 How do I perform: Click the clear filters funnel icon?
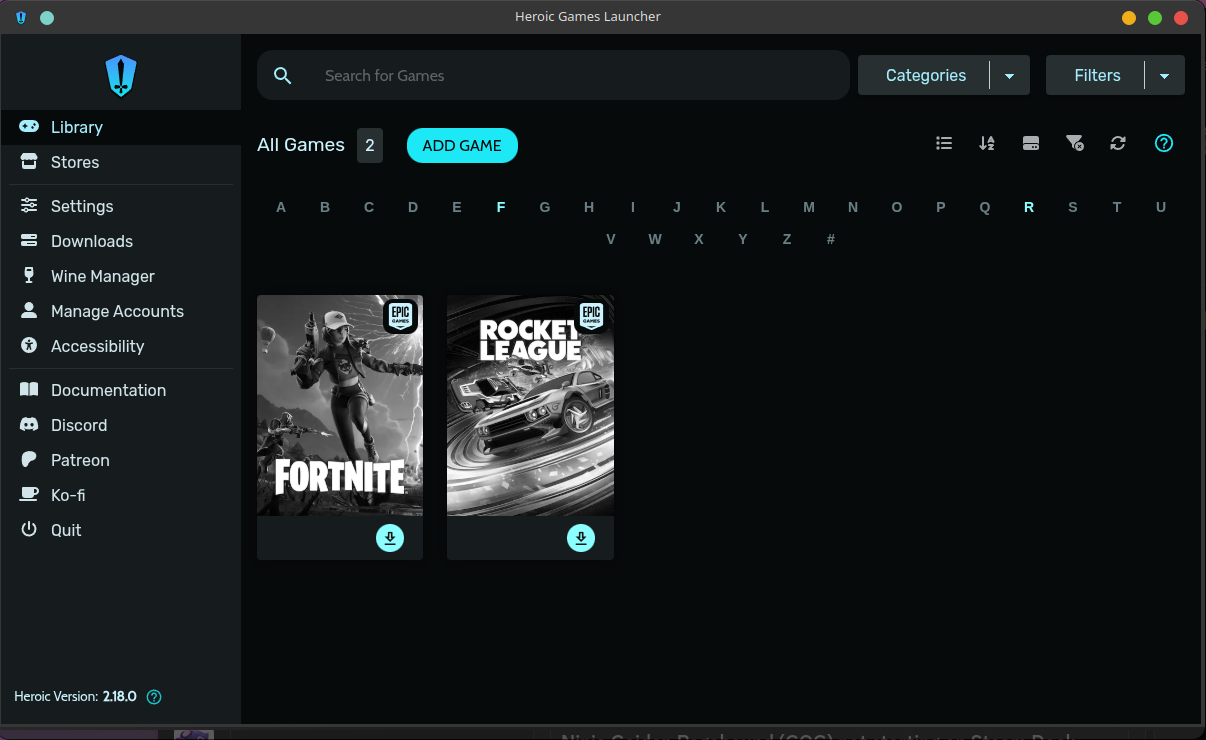[1075, 143]
